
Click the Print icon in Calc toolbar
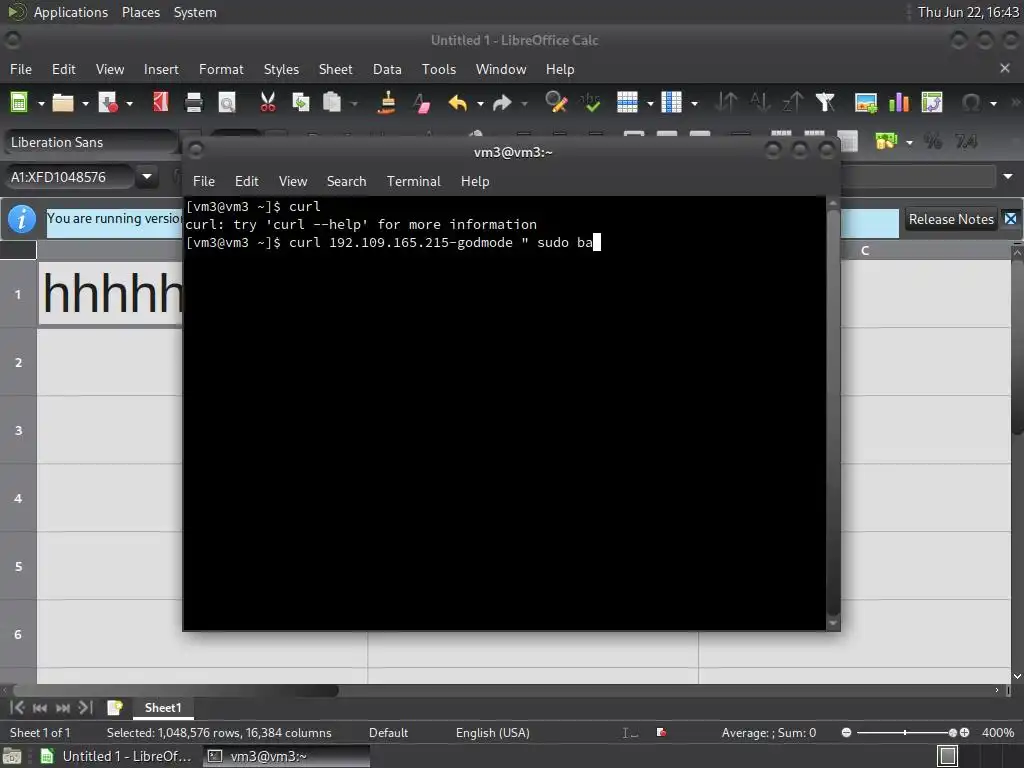pos(193,103)
